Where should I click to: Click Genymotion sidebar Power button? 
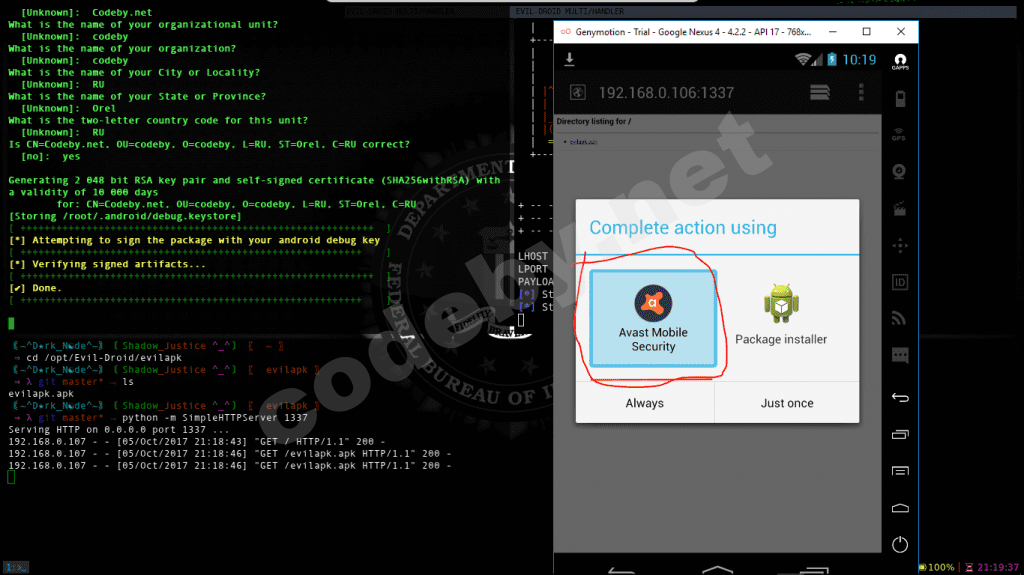click(900, 544)
